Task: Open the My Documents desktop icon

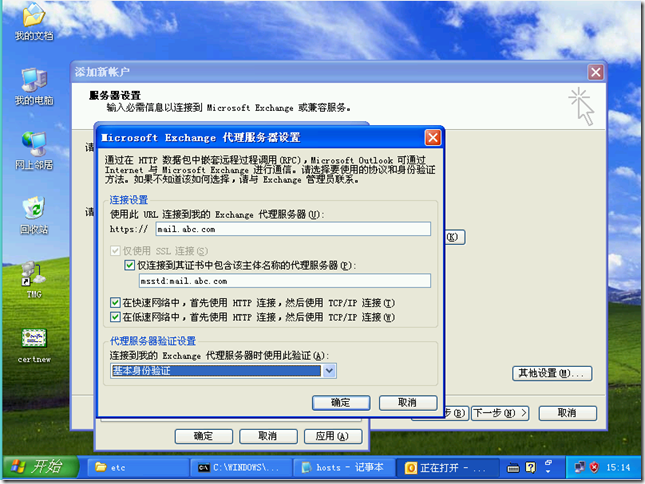Action: click(x=34, y=22)
